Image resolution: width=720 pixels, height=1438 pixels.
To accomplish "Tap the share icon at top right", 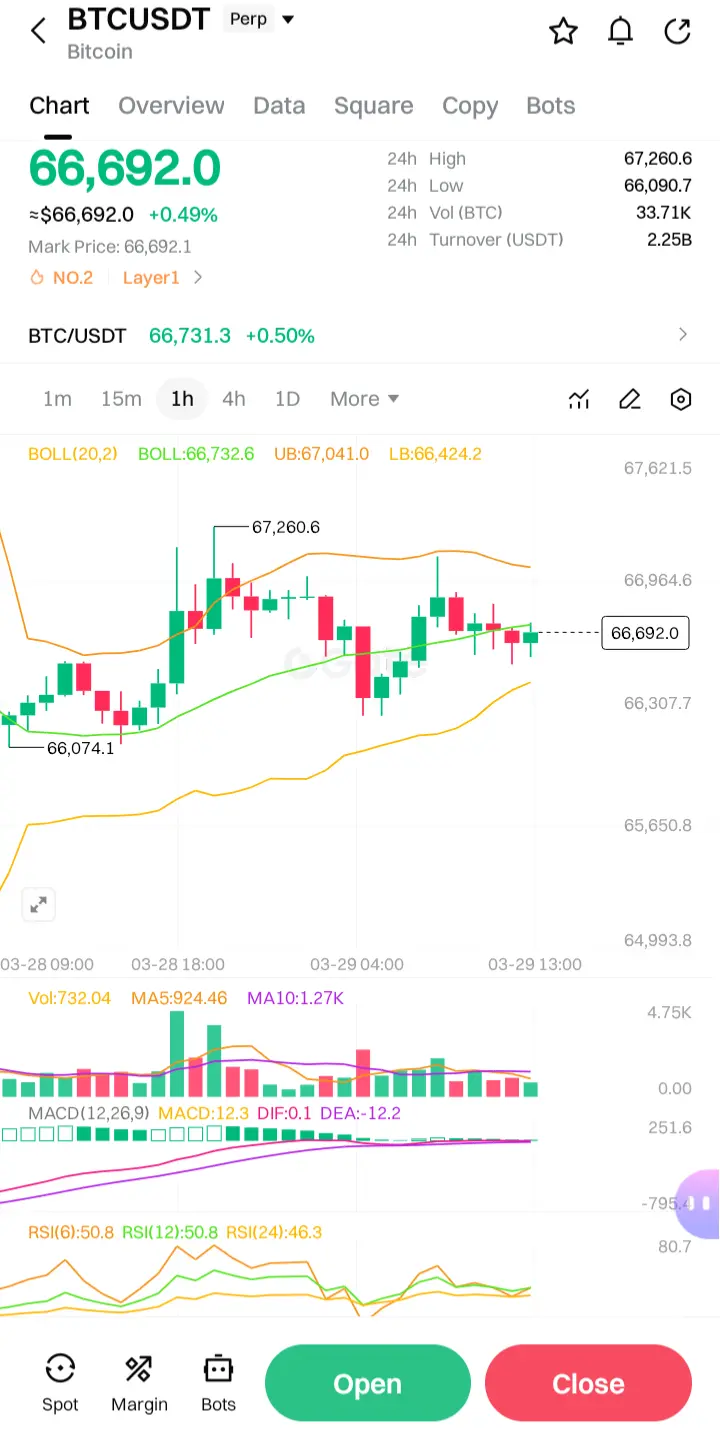I will pos(678,32).
